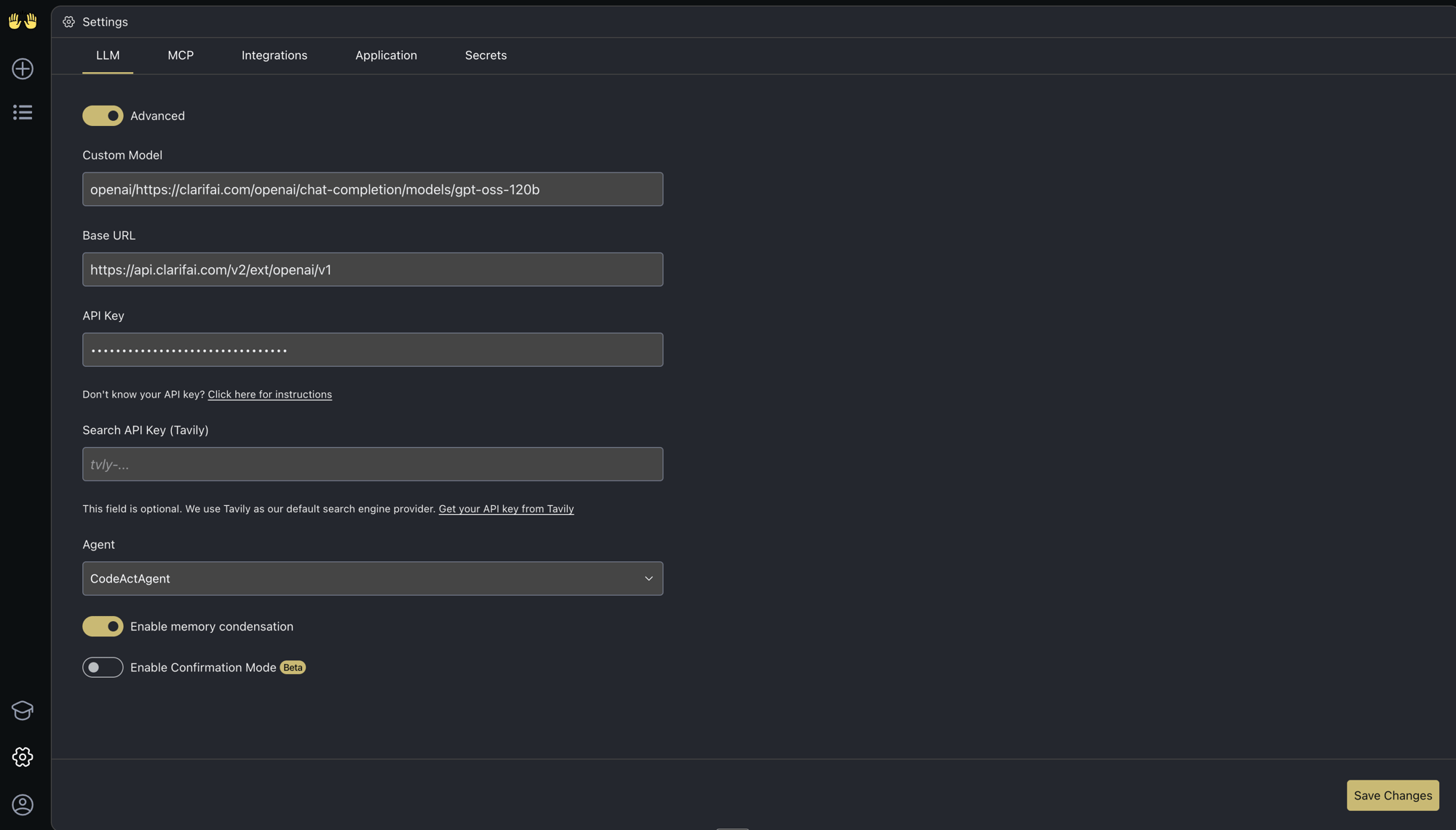Image resolution: width=1456 pixels, height=830 pixels.
Task: Click the OpenHands hands logo
Action: 23,20
